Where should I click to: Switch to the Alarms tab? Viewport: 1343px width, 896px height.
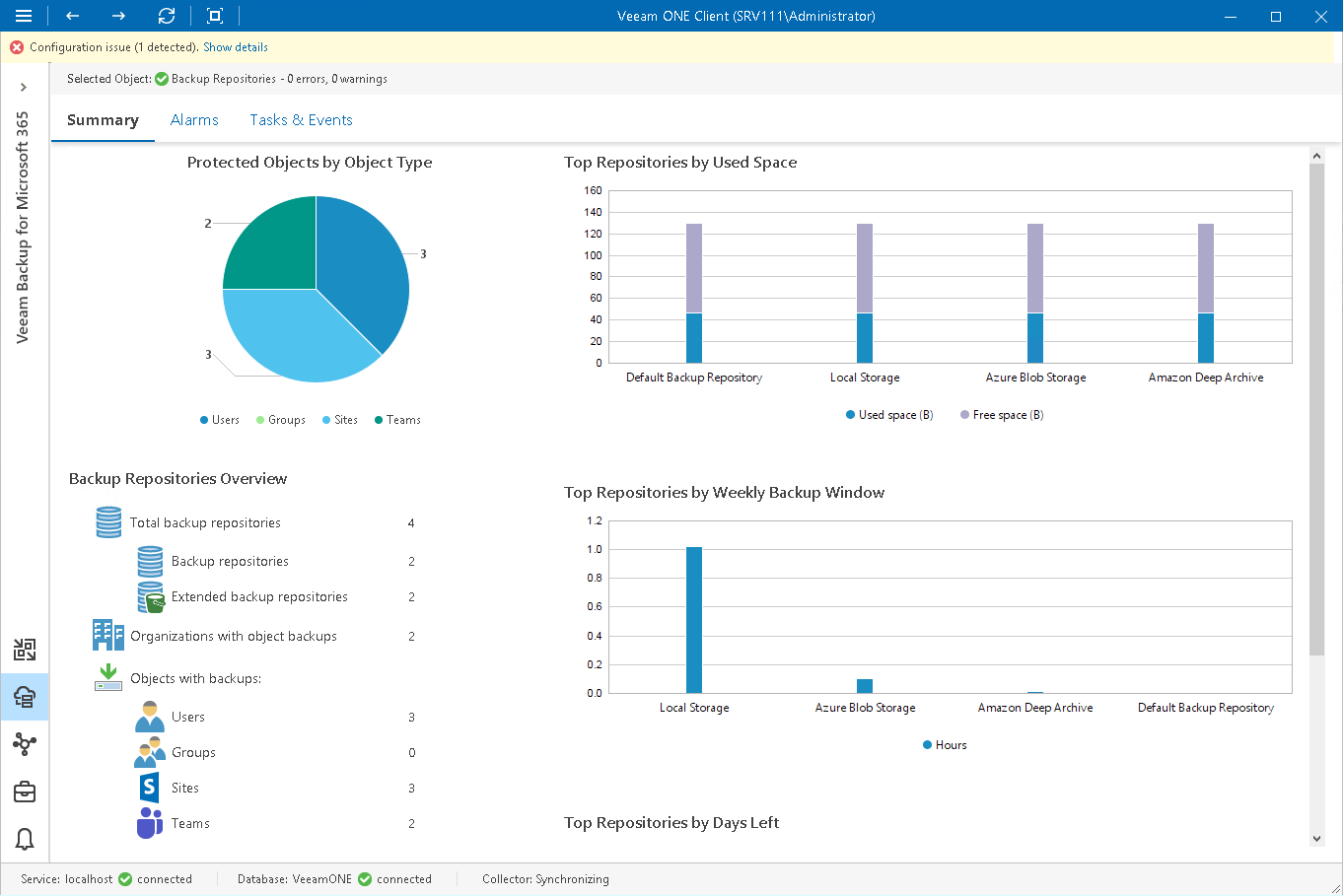pos(194,120)
